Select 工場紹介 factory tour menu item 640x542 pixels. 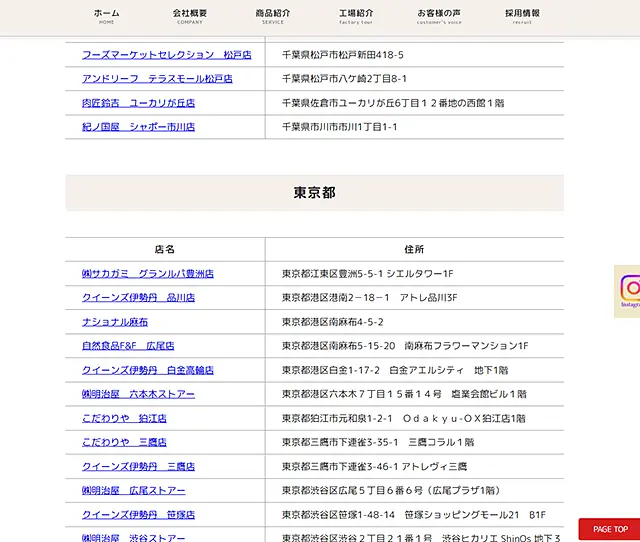click(356, 16)
